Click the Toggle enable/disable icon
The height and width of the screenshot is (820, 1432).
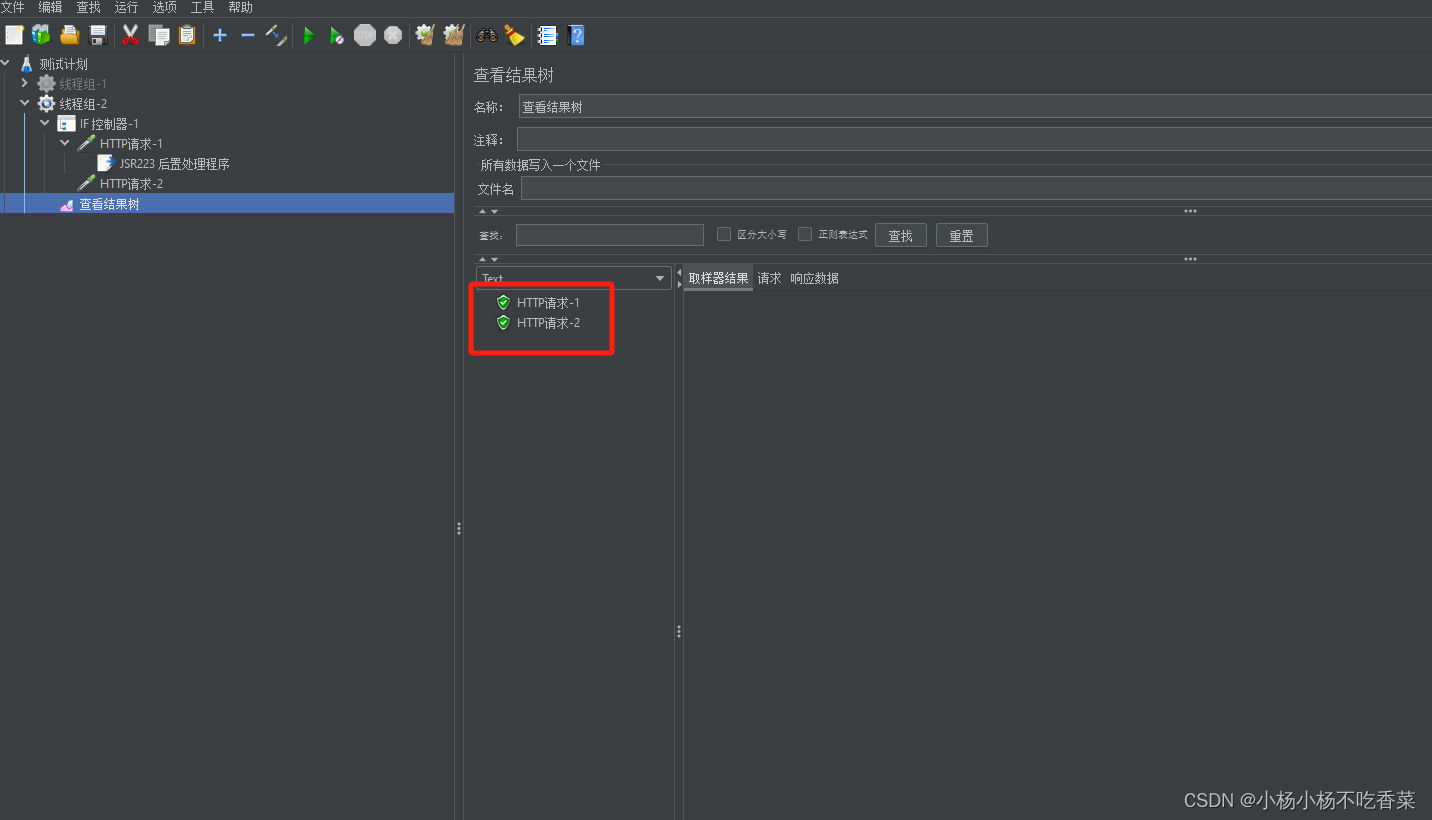click(x=276, y=35)
